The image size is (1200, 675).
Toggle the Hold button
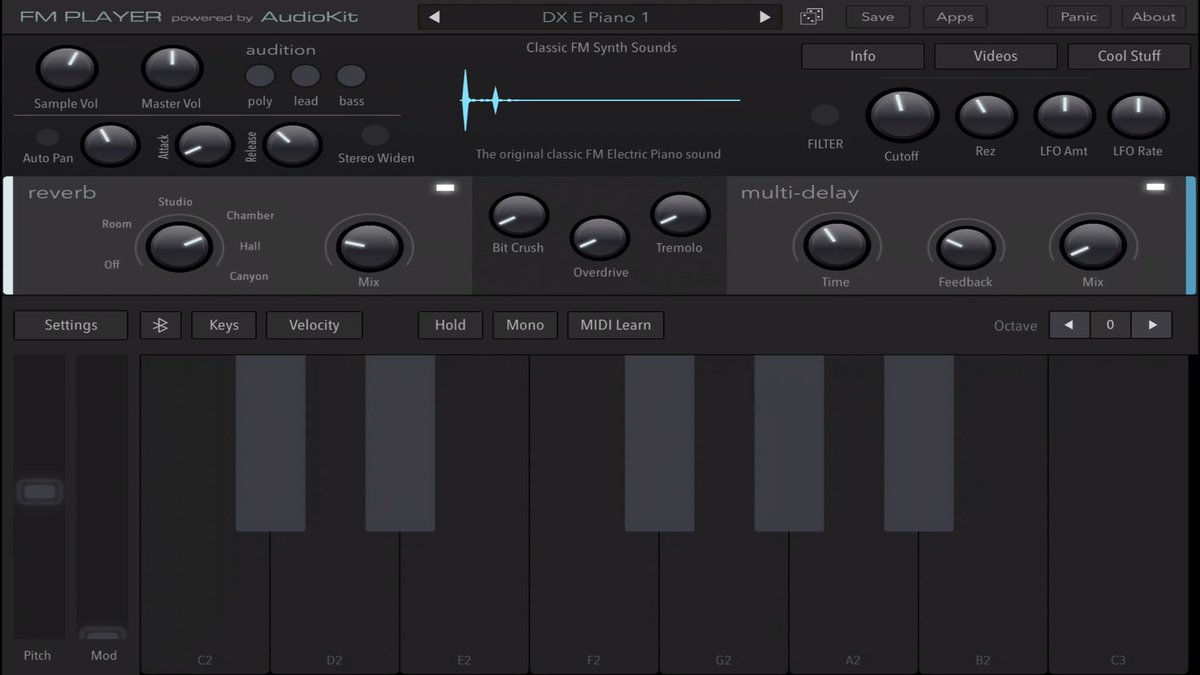tap(450, 325)
